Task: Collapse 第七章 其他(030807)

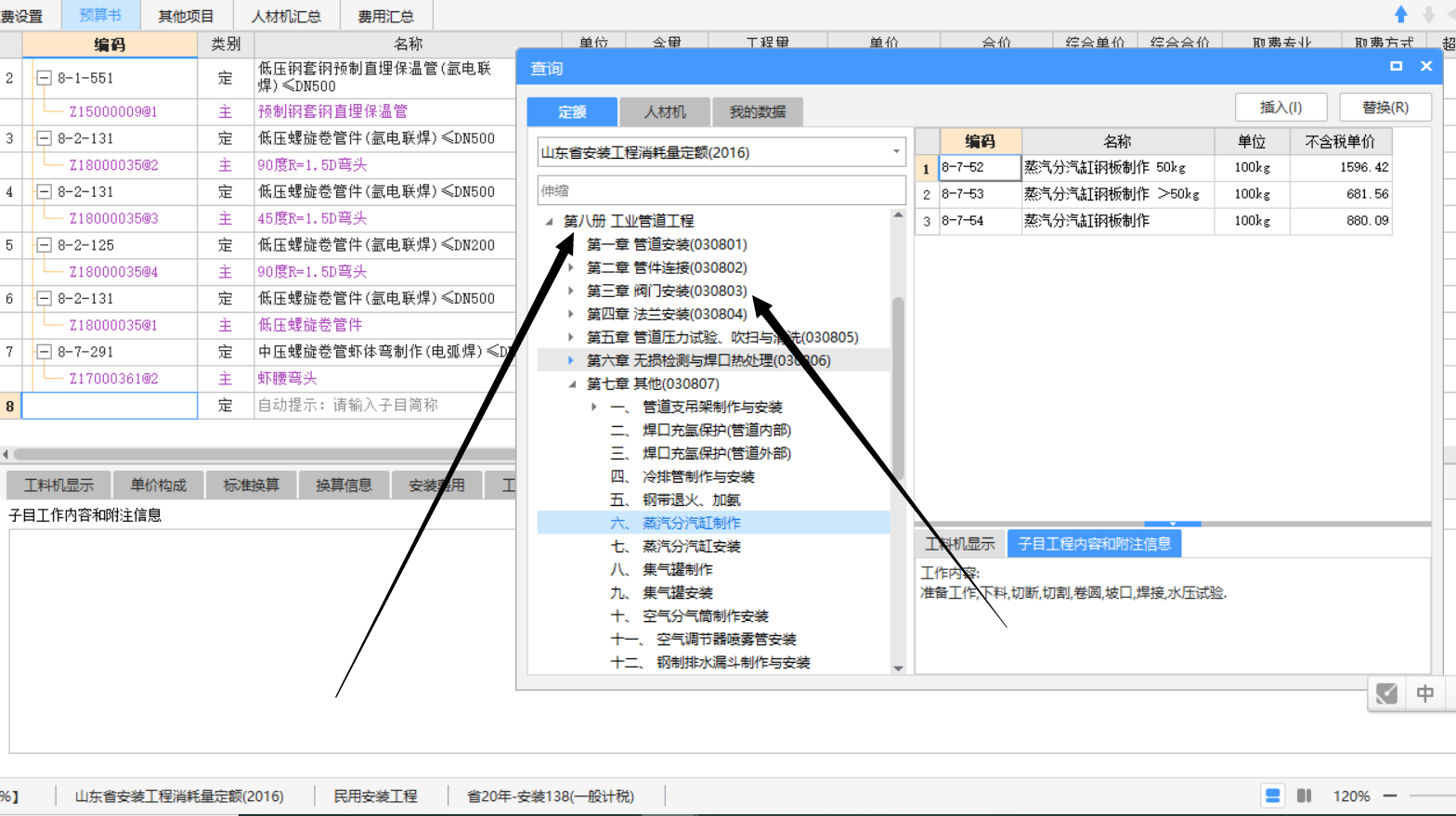Action: [572, 383]
